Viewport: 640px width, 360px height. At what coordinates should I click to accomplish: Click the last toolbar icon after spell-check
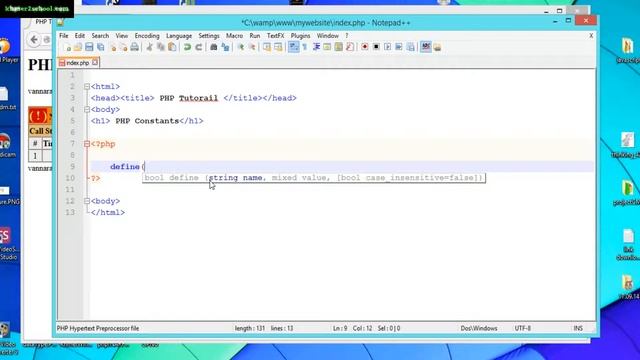coord(437,47)
